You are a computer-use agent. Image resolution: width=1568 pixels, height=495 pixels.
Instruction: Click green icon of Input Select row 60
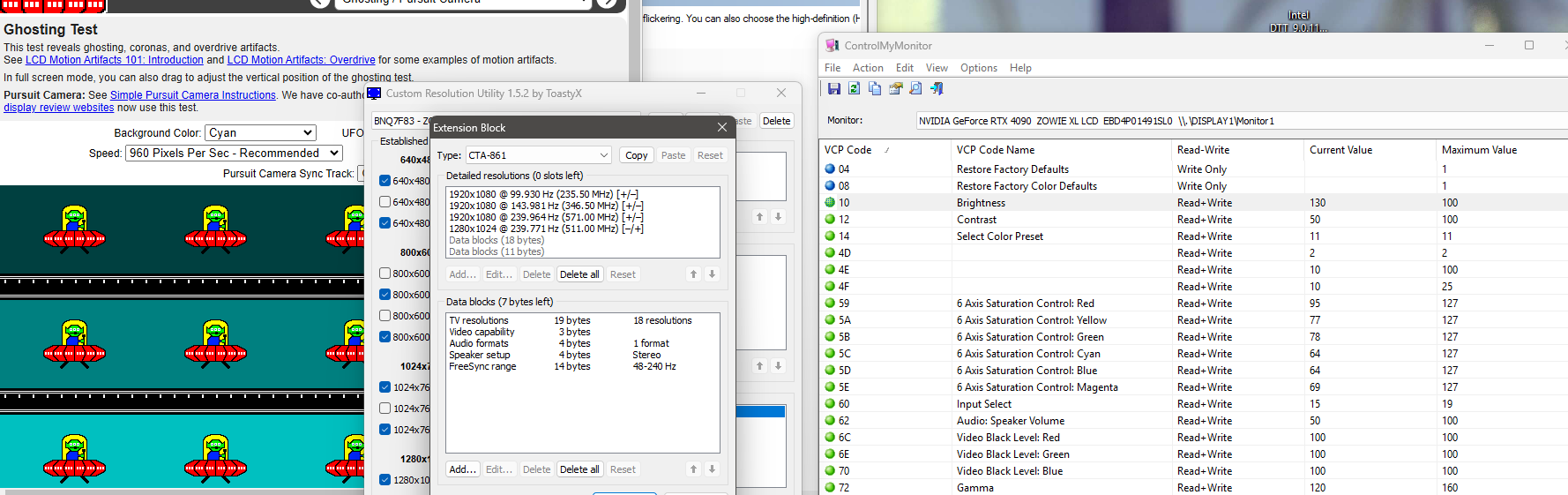830,403
